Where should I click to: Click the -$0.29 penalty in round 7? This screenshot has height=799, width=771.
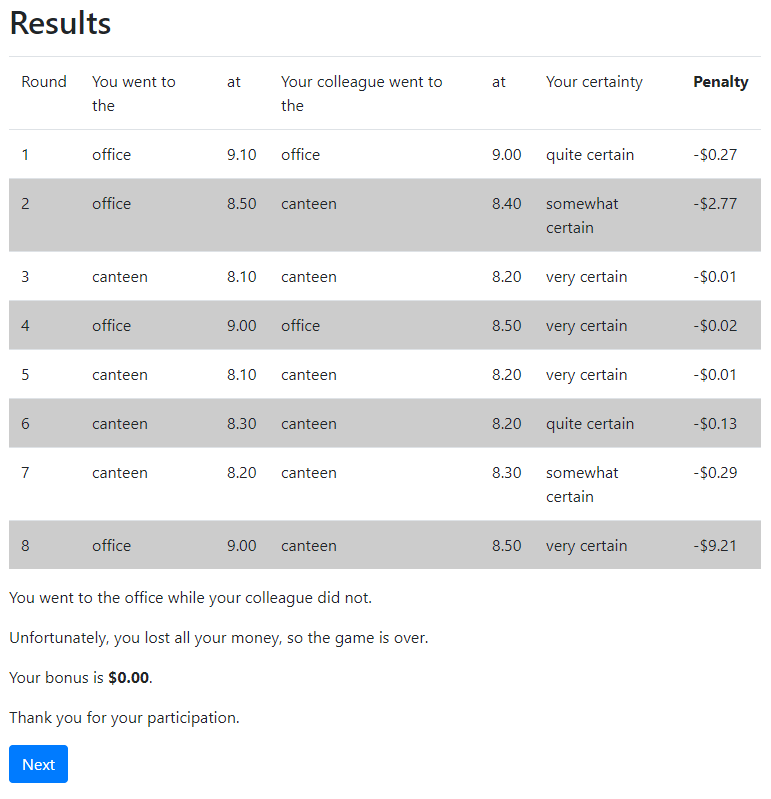point(715,473)
